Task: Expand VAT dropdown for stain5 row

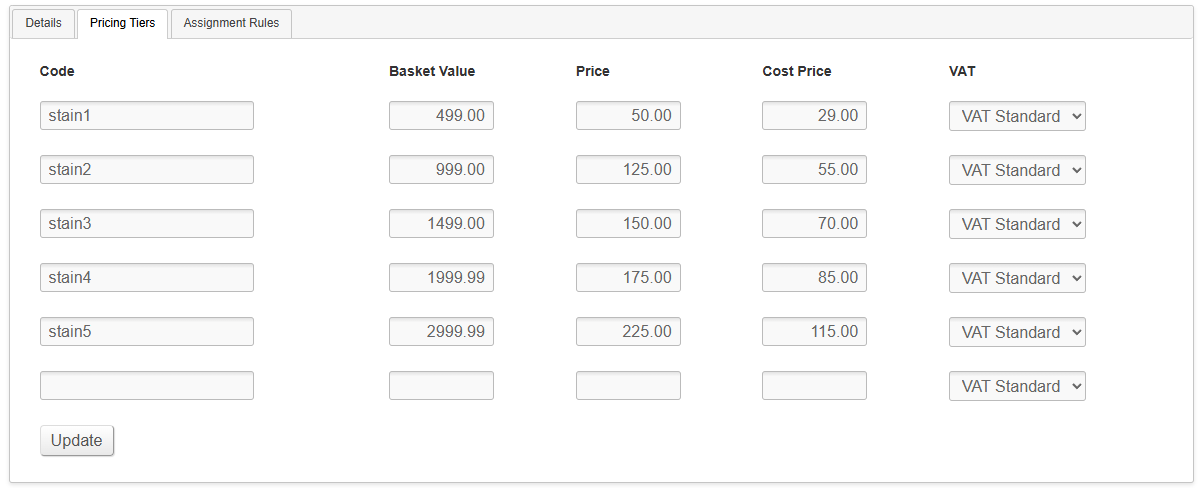Action: 1017,332
